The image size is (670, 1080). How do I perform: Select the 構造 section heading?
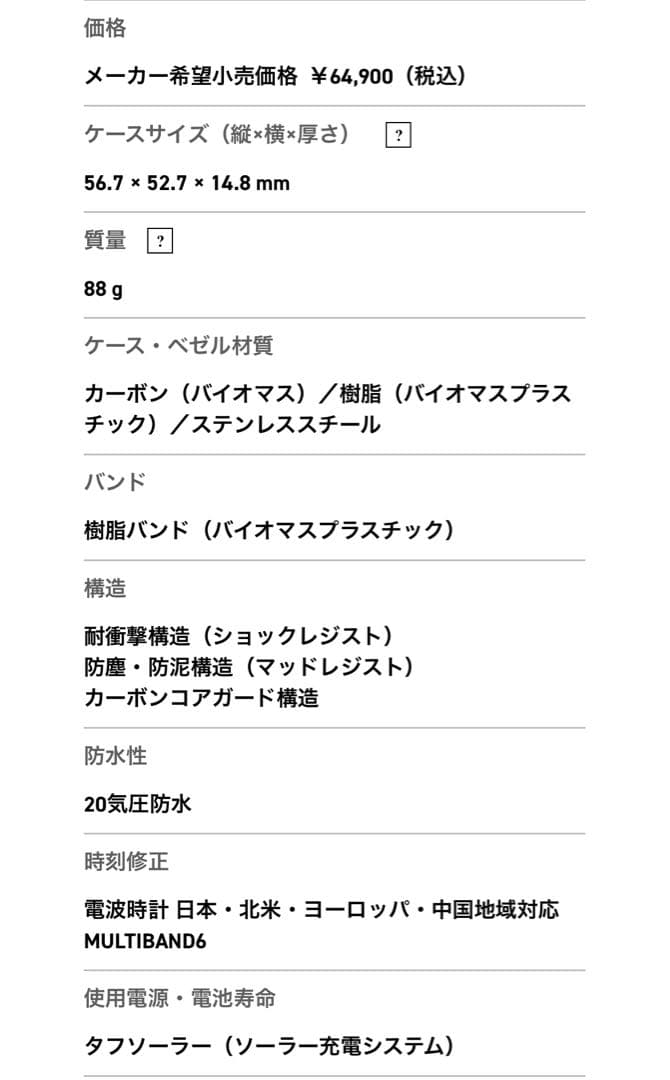(105, 588)
